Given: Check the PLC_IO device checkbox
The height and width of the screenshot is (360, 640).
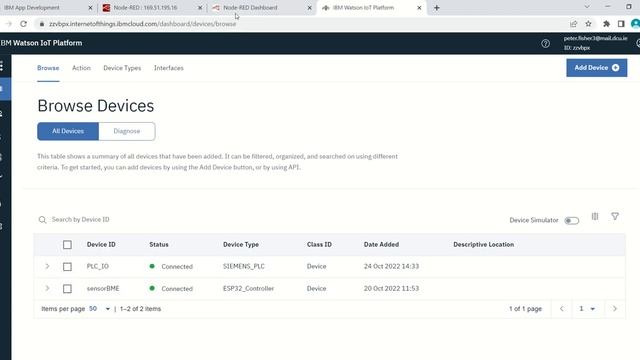Looking at the screenshot, I should pyautogui.click(x=67, y=267).
